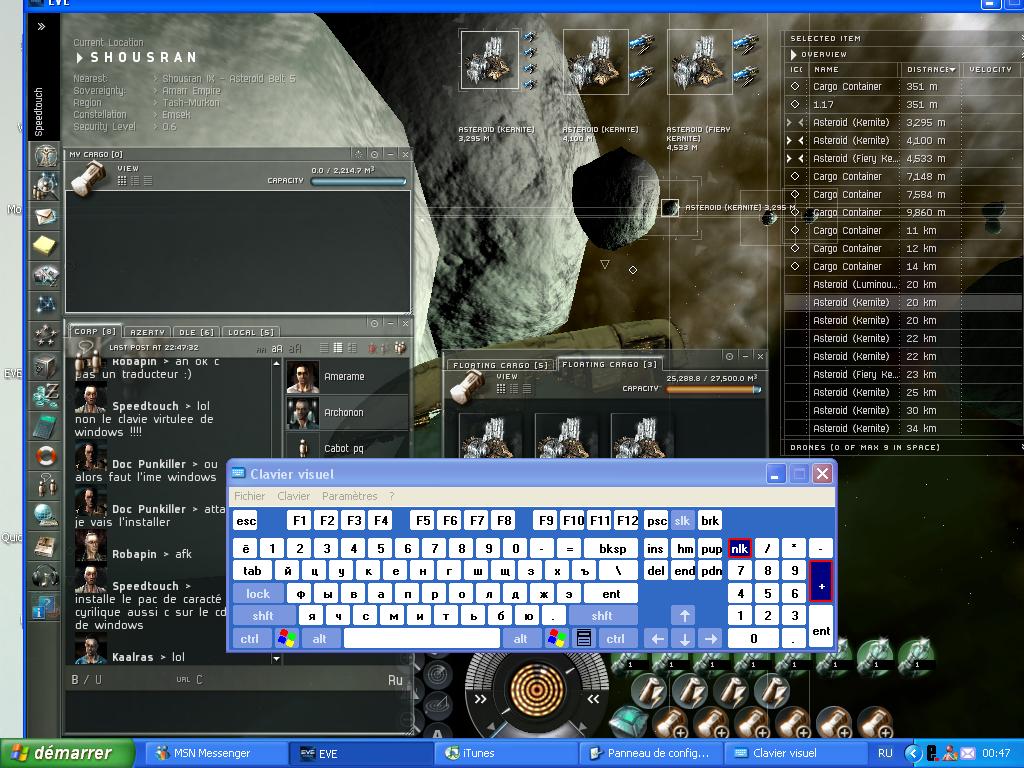Viewport: 1024px width, 768px height.
Task: Click the démarrer Start button
Action: click(68, 753)
